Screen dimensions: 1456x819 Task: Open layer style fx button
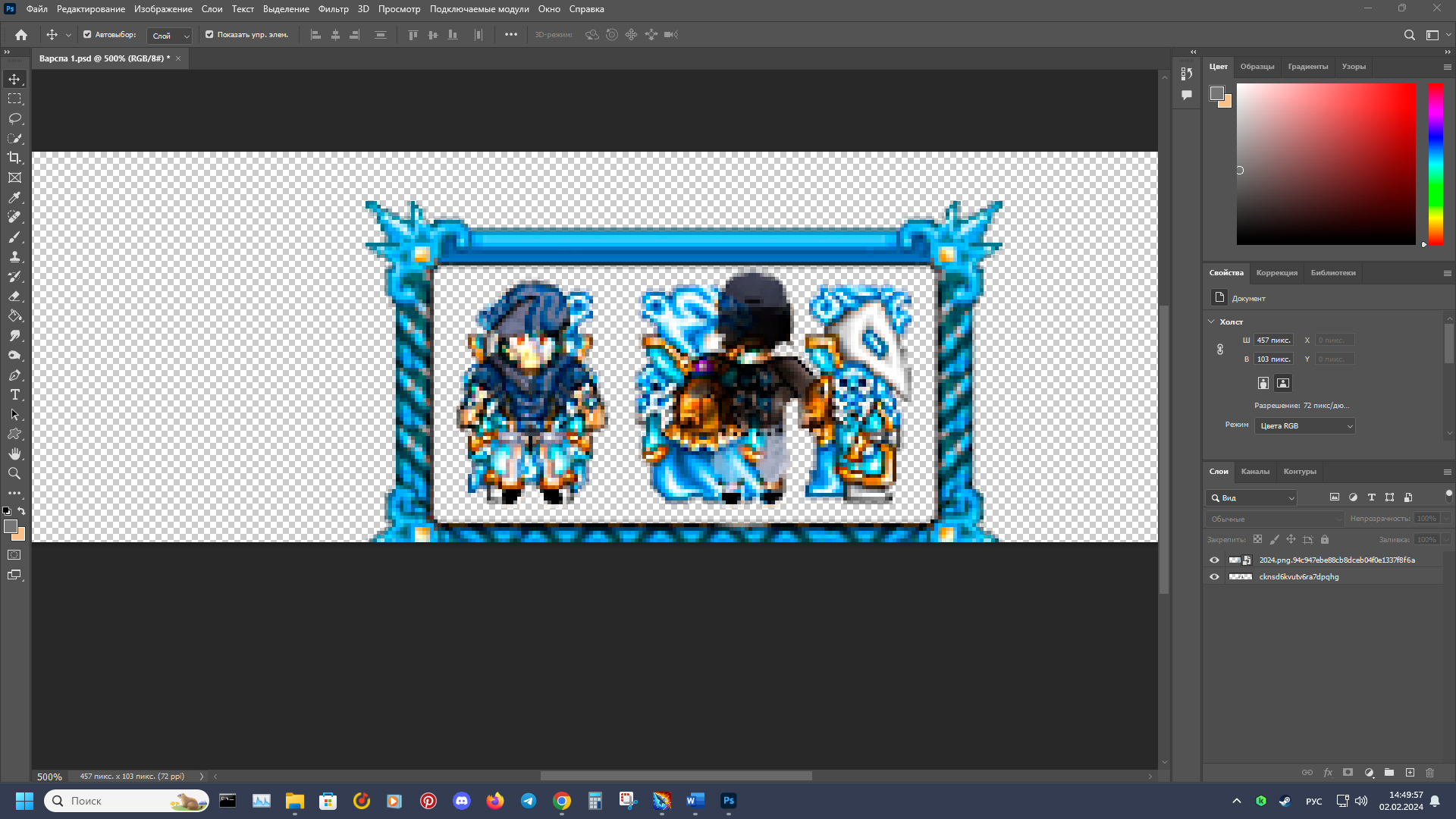pyautogui.click(x=1328, y=773)
